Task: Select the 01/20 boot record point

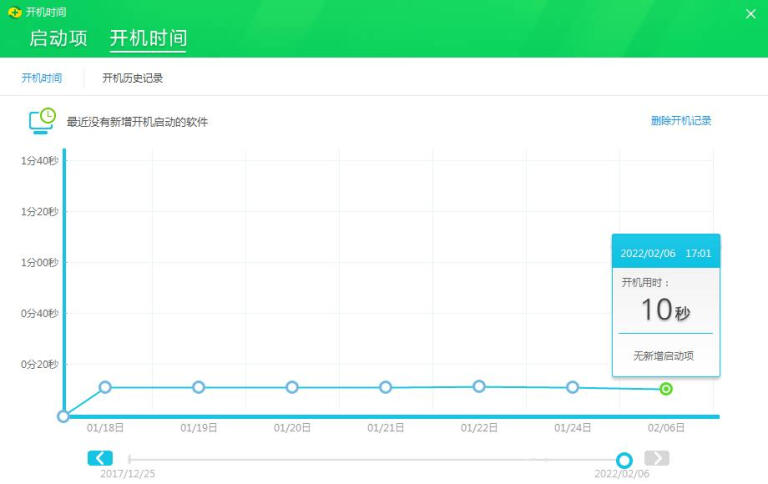Action: [292, 387]
